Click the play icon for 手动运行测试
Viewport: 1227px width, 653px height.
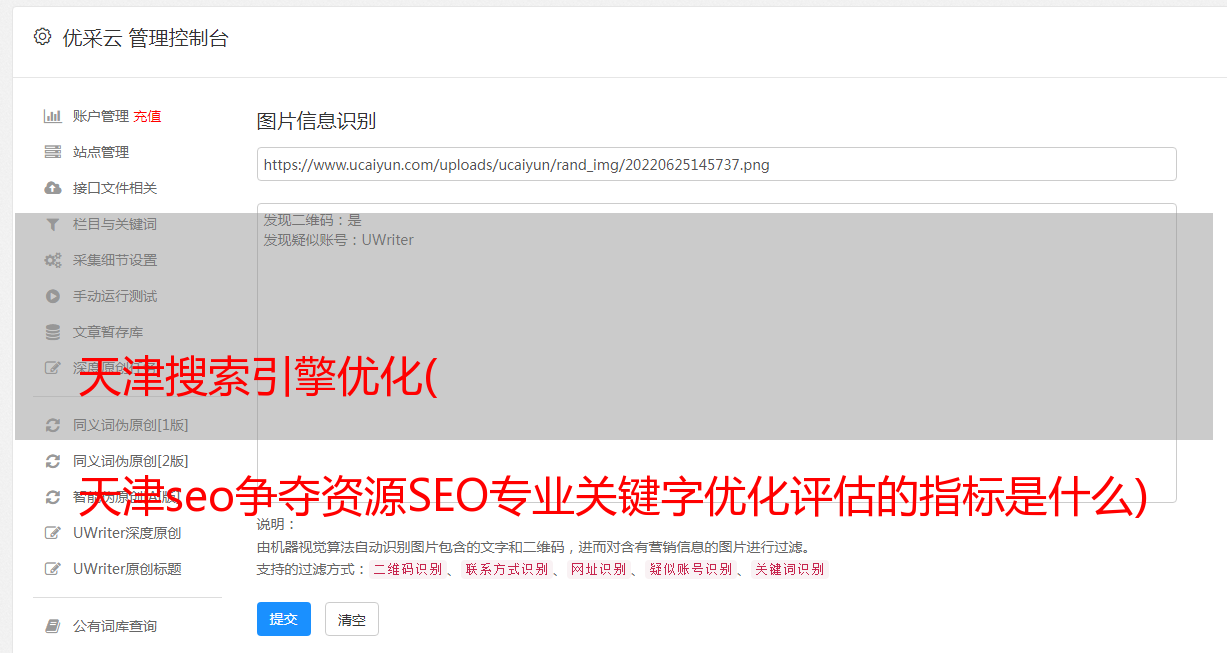53,296
